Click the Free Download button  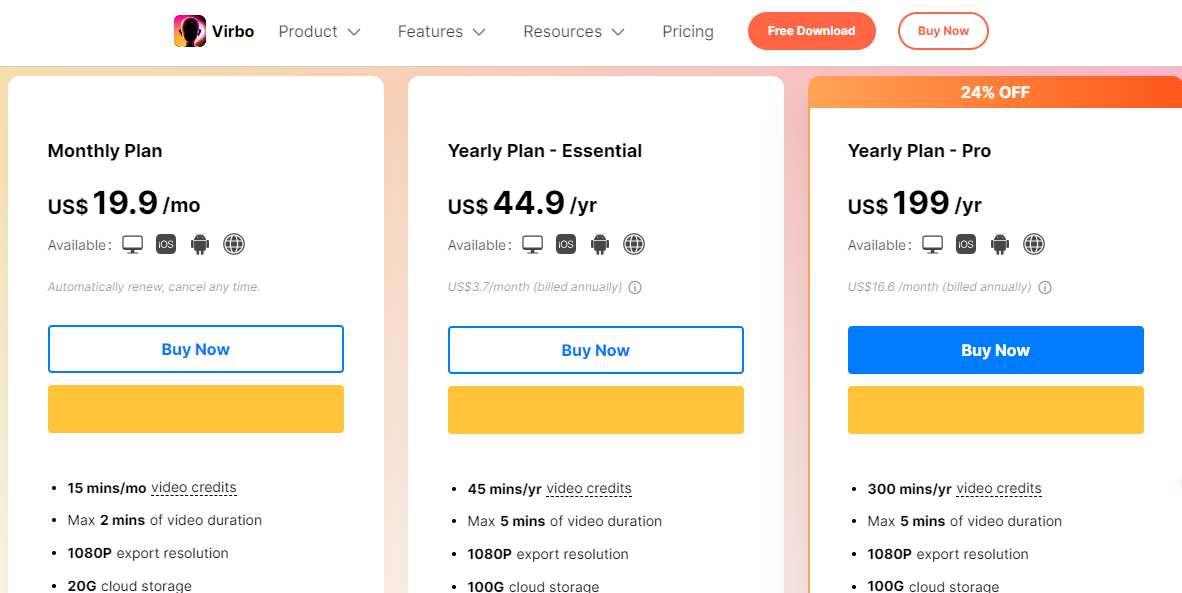(811, 31)
